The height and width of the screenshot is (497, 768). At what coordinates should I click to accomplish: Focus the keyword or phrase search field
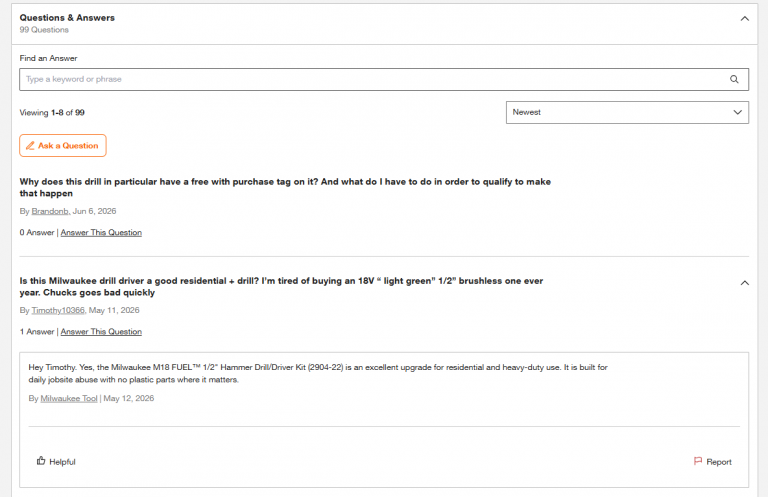tap(384, 79)
